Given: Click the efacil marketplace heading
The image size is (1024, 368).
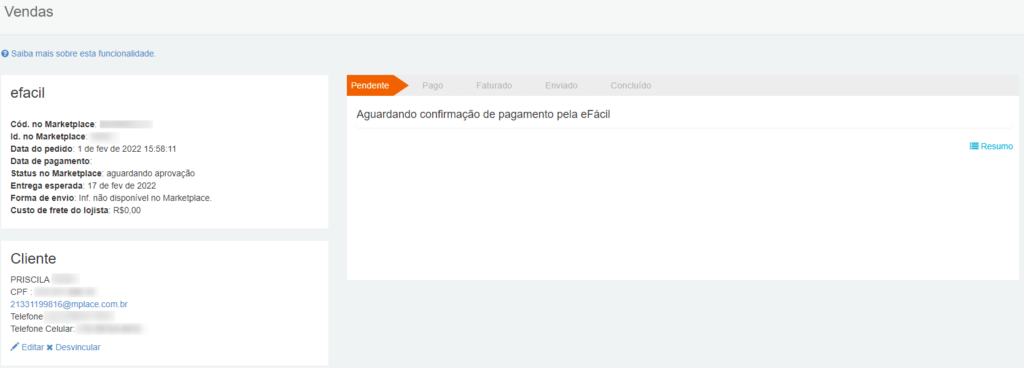Looking at the screenshot, I should click(27, 93).
